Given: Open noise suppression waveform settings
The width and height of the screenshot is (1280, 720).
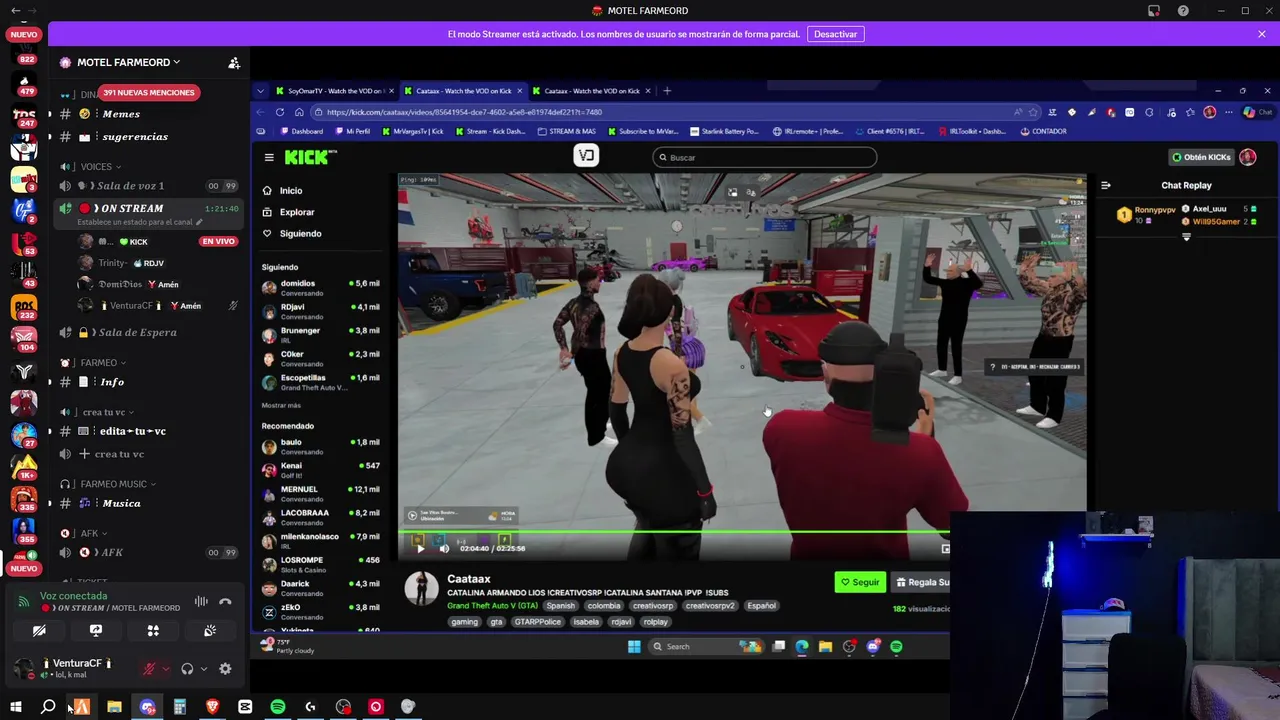Looking at the screenshot, I should 201,602.
